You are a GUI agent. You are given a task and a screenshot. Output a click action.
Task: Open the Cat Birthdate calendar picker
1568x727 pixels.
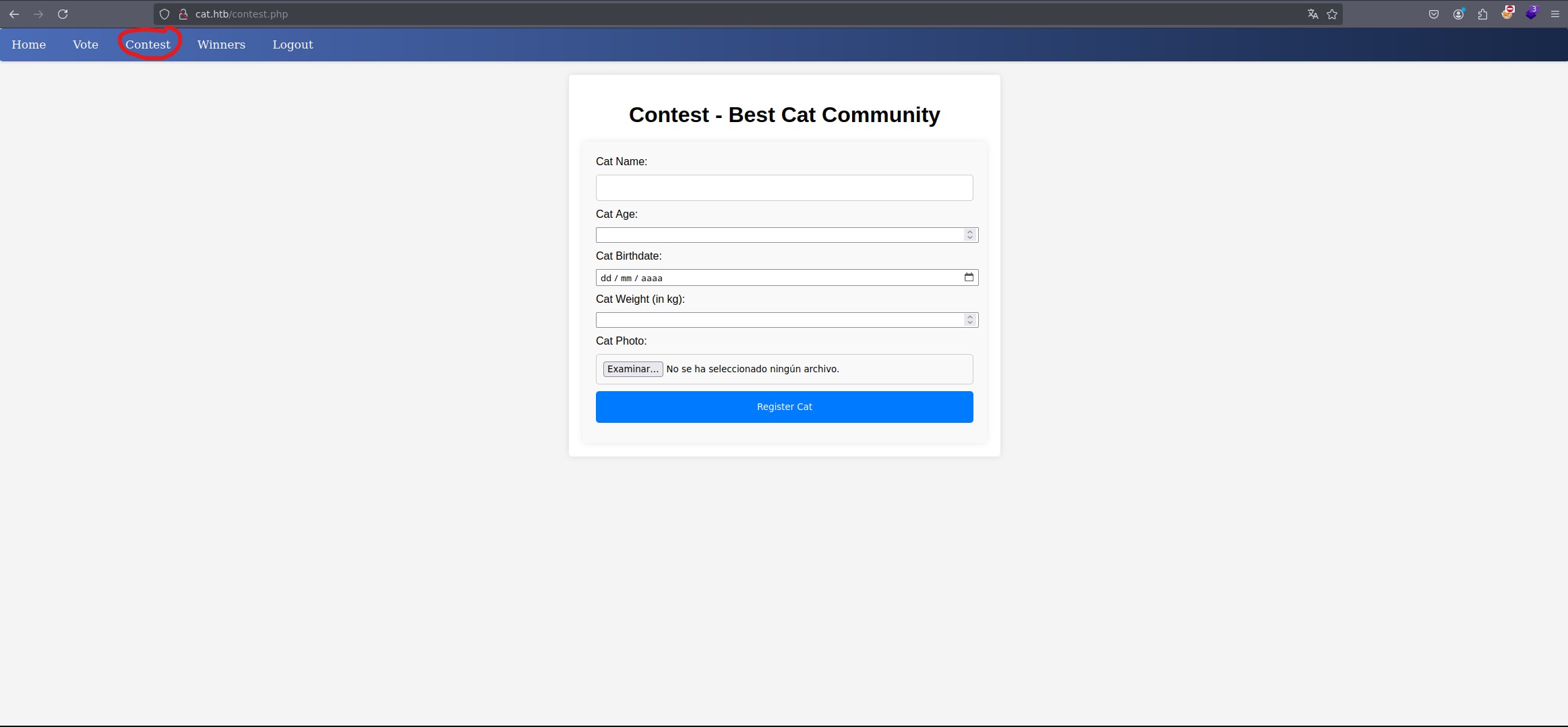click(x=969, y=277)
